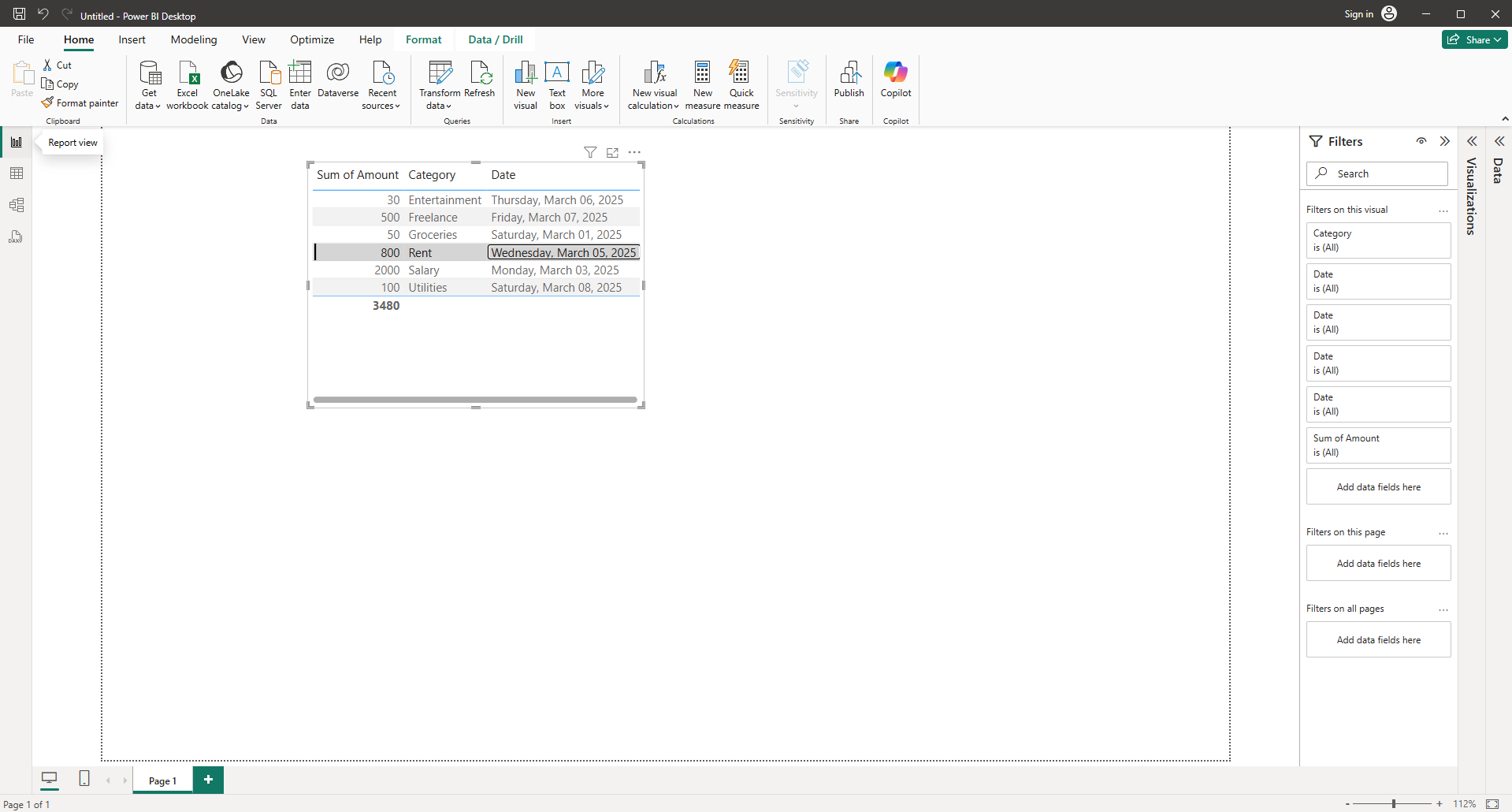The image size is (1512, 812).
Task: Click Focus mode icon on table visual
Action: coord(612,152)
